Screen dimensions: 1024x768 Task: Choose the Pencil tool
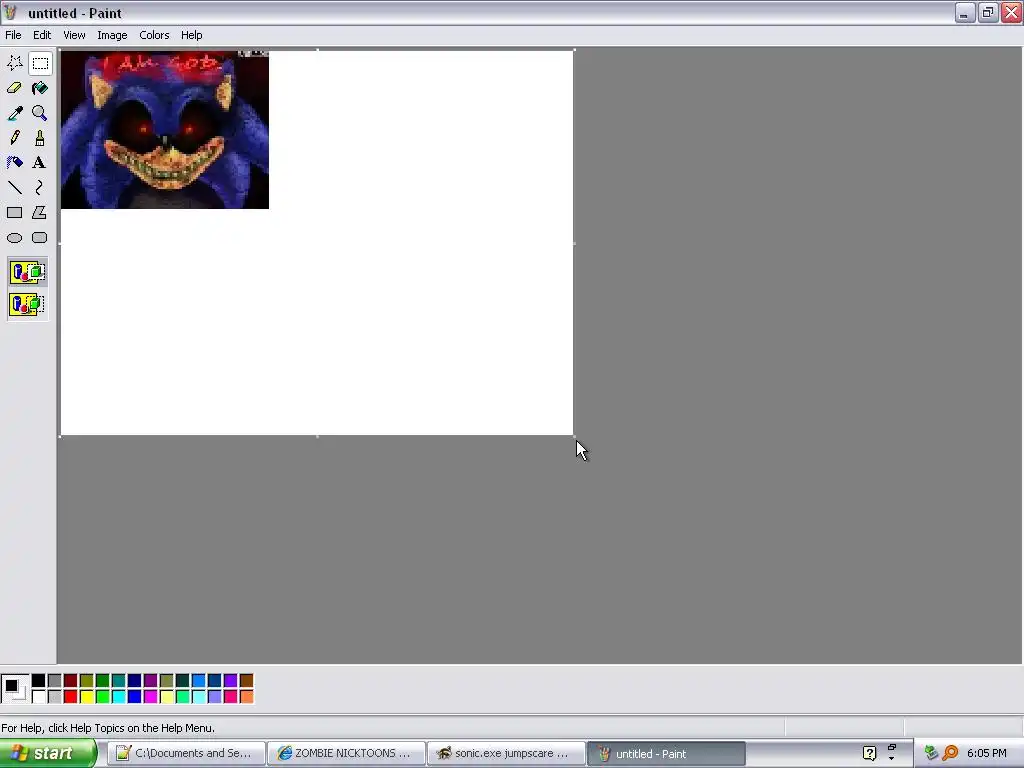coord(14,138)
